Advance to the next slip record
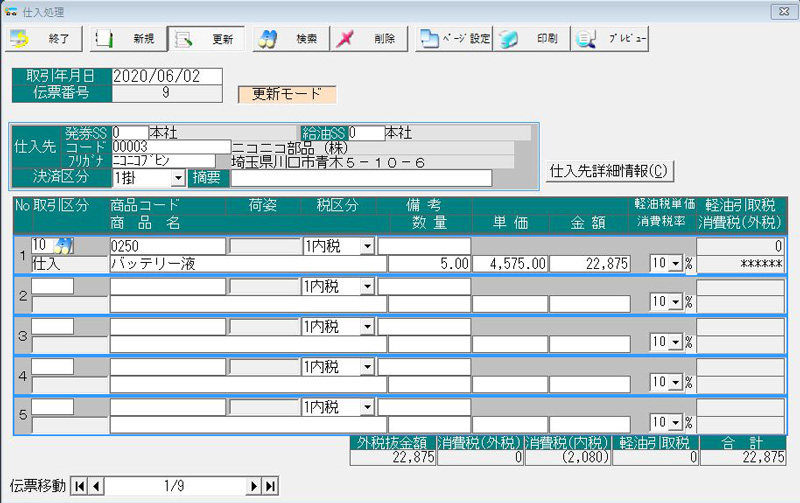The width and height of the screenshot is (800, 503). pos(254,486)
